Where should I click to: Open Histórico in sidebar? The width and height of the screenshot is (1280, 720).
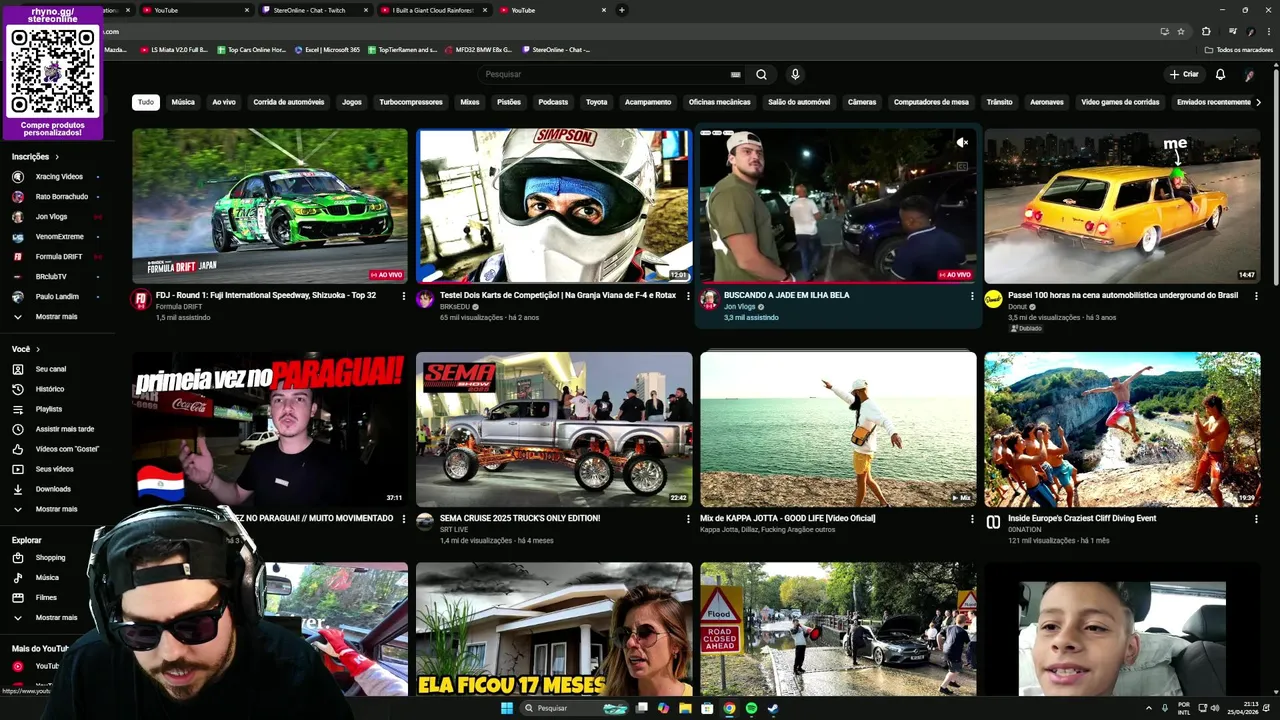[x=50, y=389]
